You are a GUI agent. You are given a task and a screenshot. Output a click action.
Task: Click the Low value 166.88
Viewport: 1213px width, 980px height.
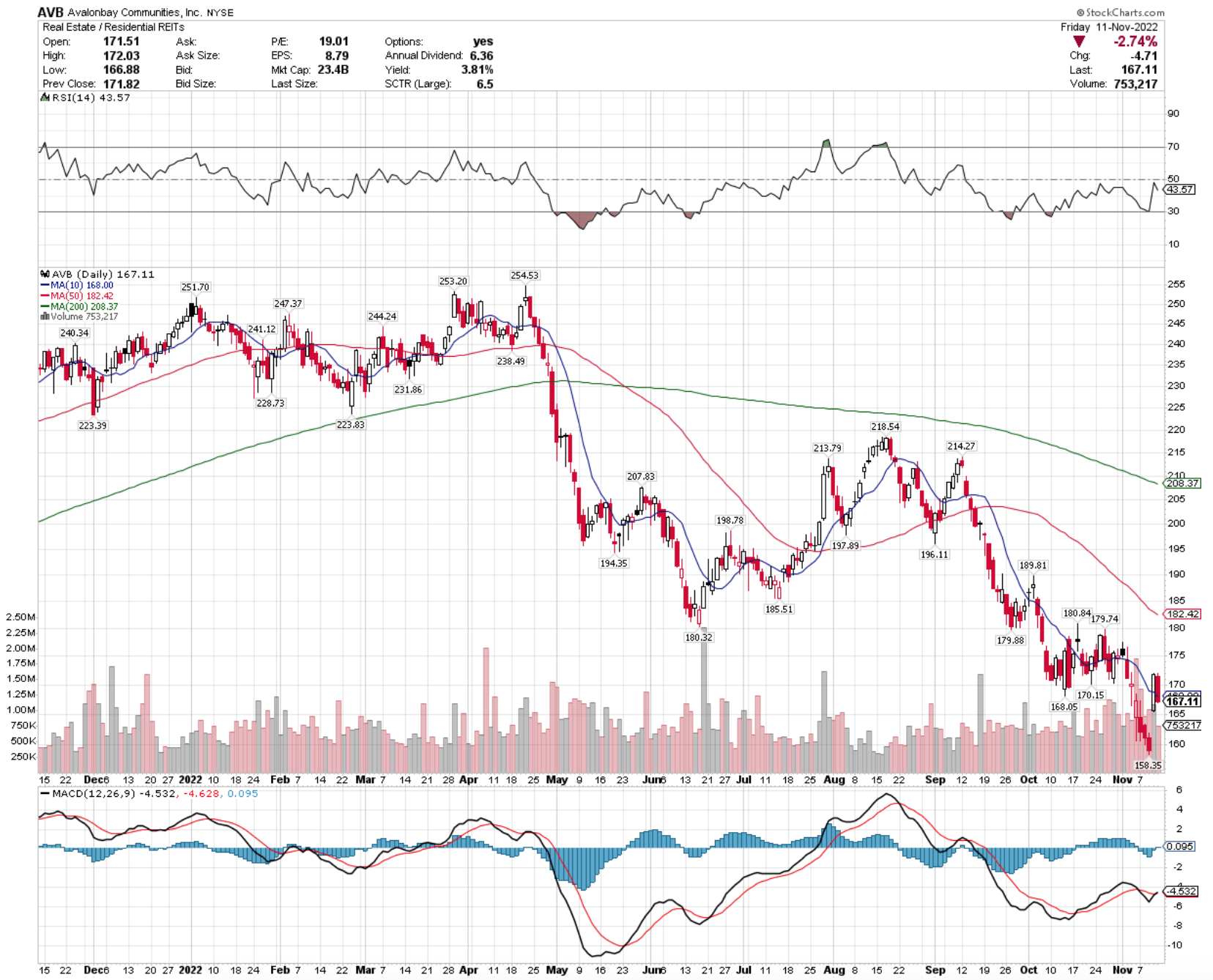click(121, 70)
